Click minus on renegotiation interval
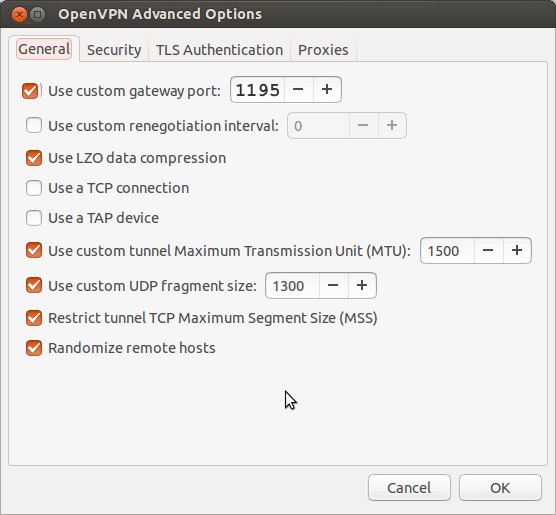The image size is (556, 515). [363, 126]
